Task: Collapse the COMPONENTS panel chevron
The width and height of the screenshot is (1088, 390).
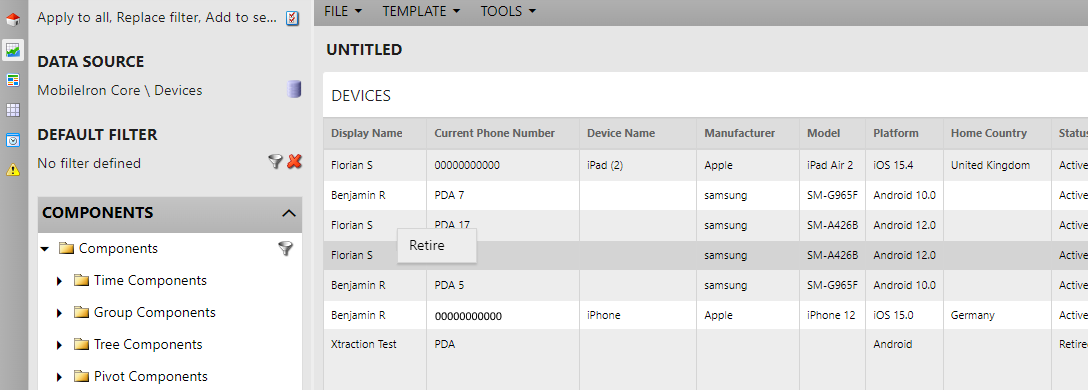Action: (289, 213)
